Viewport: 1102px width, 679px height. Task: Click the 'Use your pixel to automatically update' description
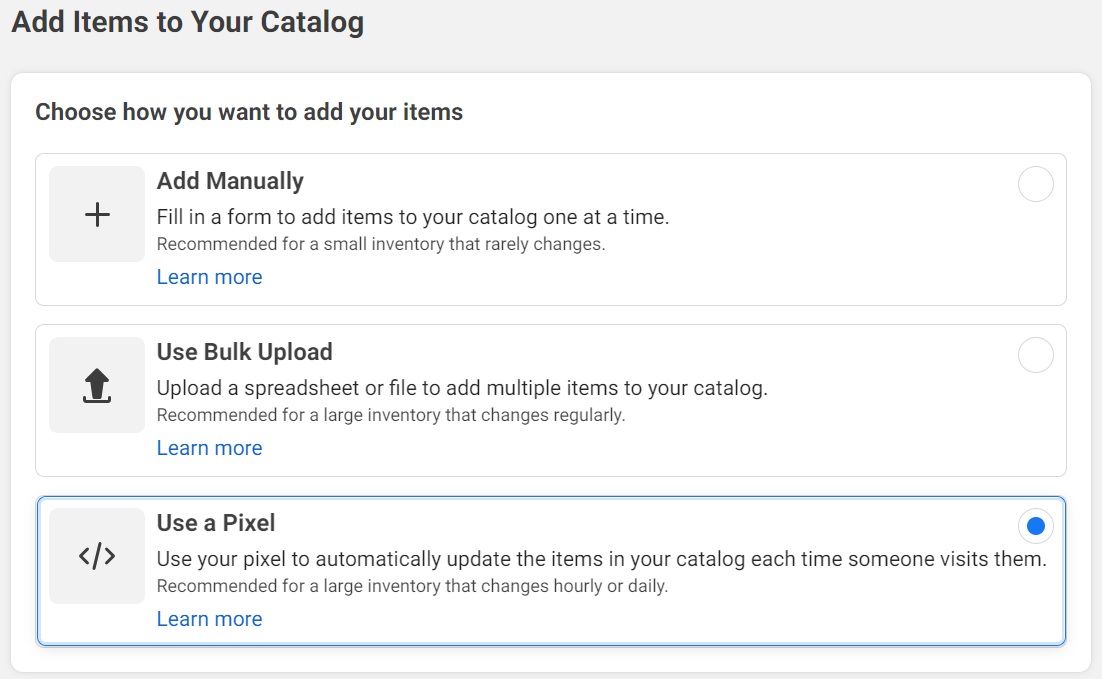(601, 558)
